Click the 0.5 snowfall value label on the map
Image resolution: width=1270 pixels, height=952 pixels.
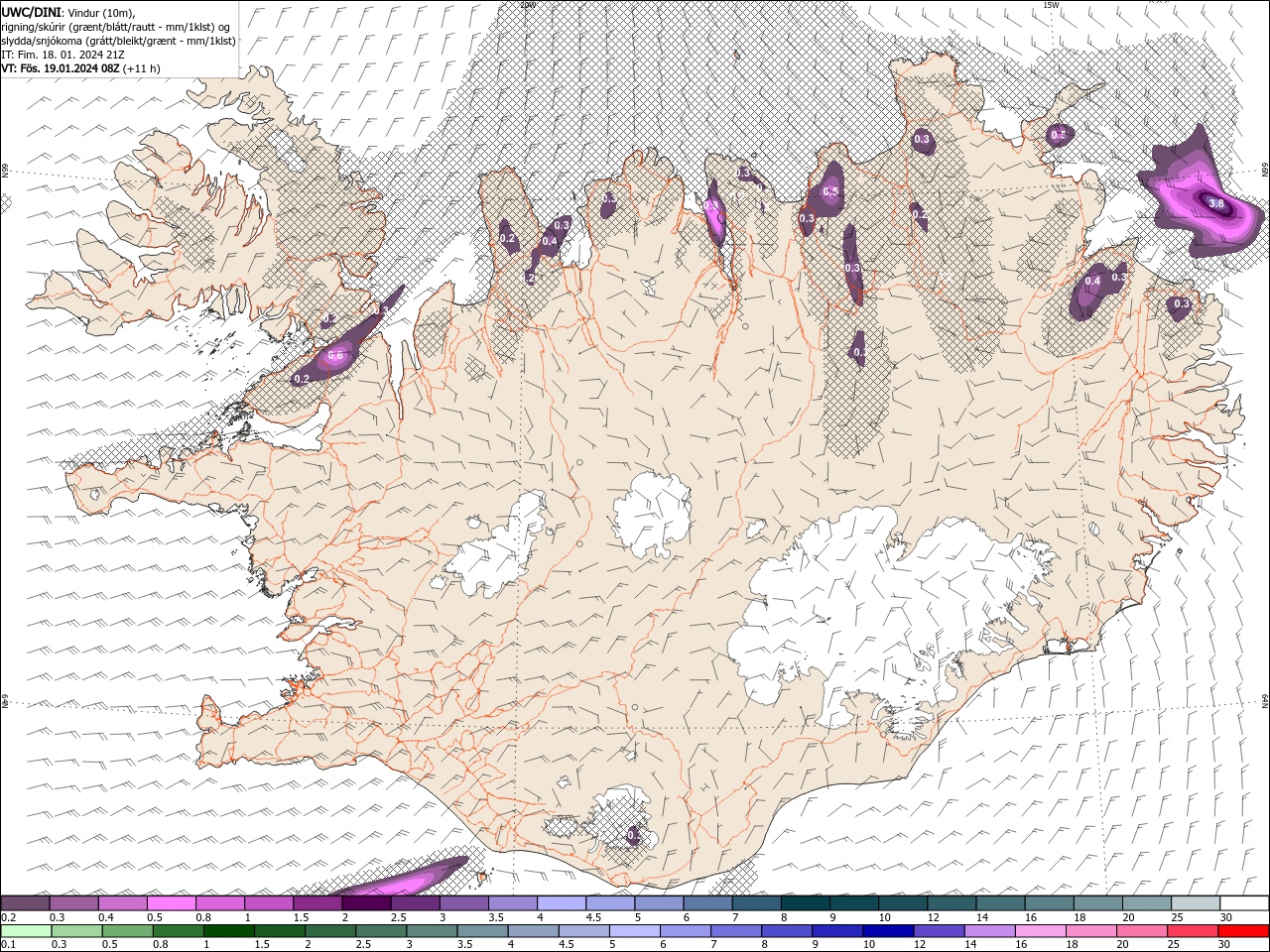click(x=831, y=191)
